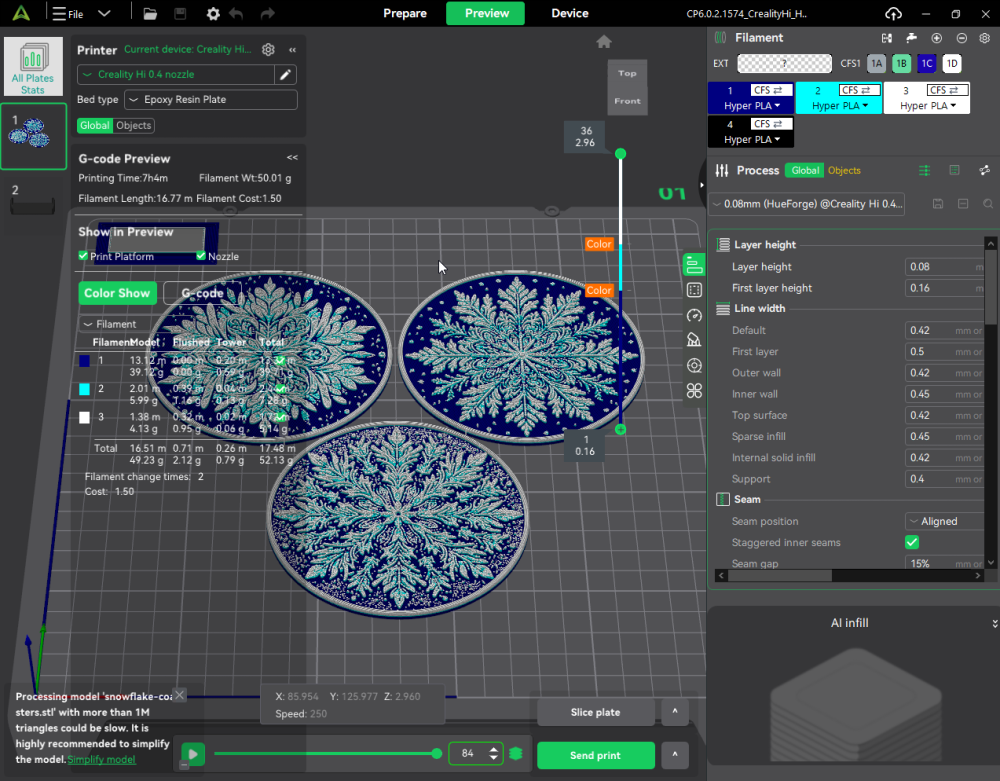Click the hexagon target icon in the vertical toolbar

point(694,365)
